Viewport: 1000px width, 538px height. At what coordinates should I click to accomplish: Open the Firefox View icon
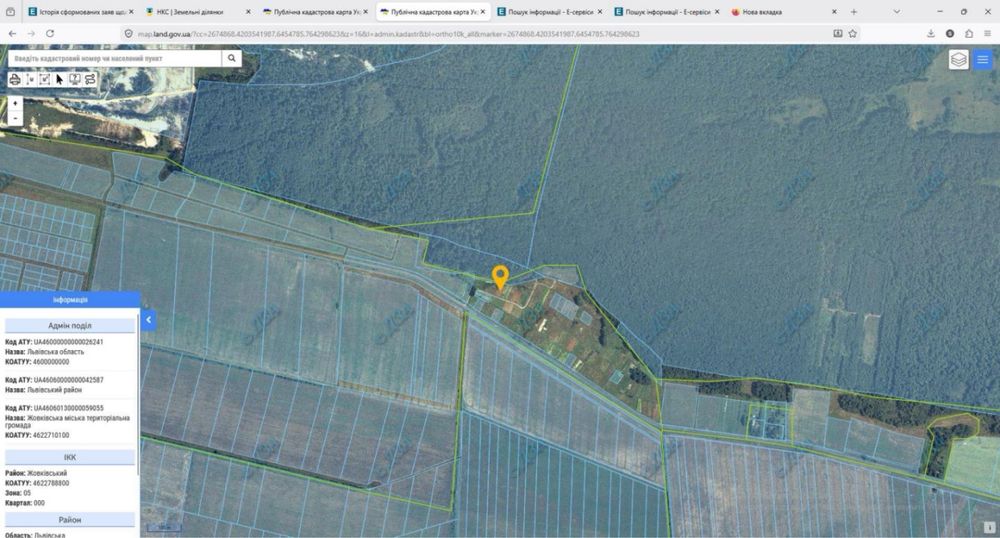tap(10, 11)
